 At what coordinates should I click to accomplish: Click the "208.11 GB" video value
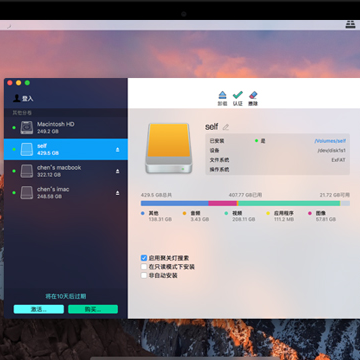click(x=244, y=219)
